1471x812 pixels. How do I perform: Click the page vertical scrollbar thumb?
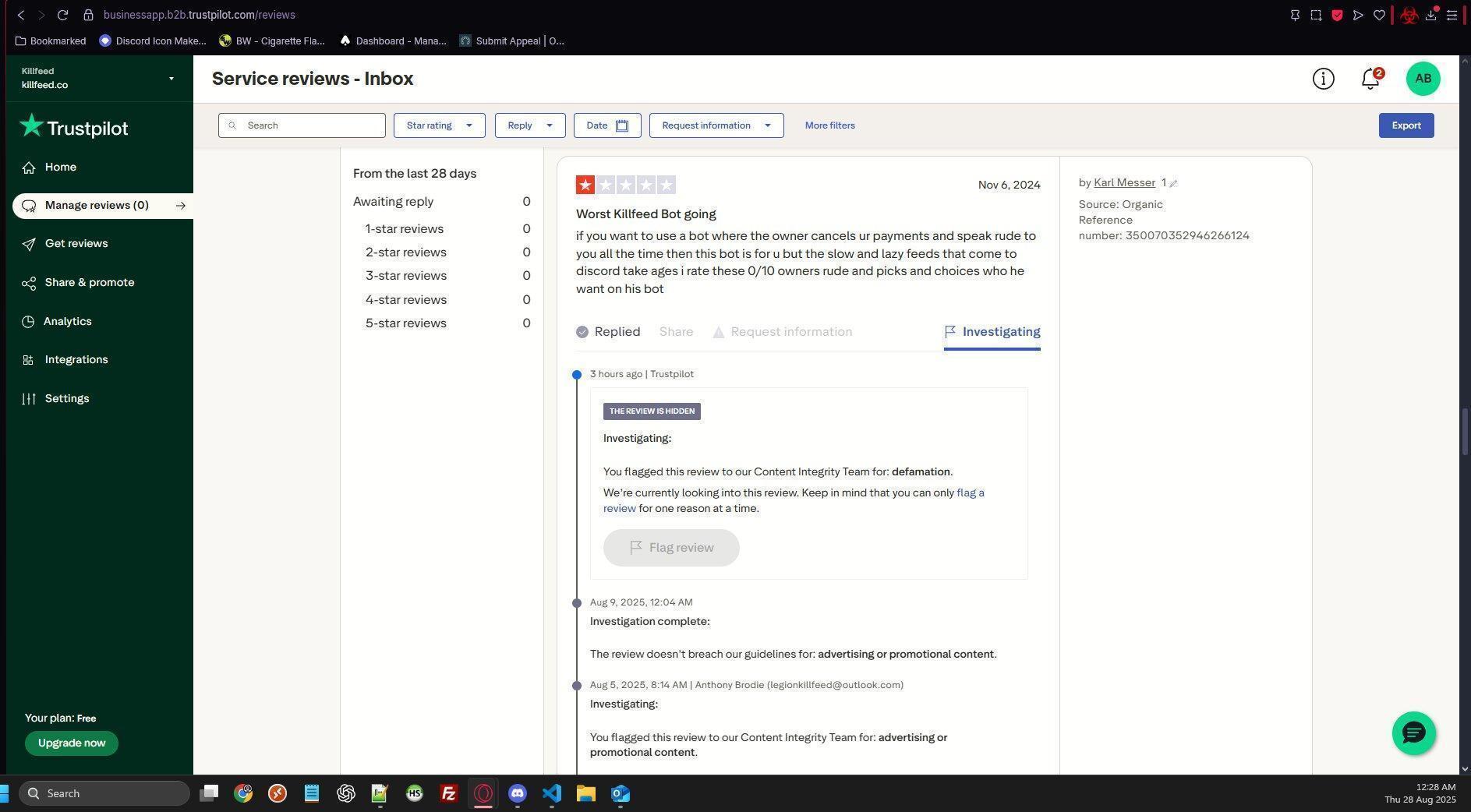coord(1465,432)
